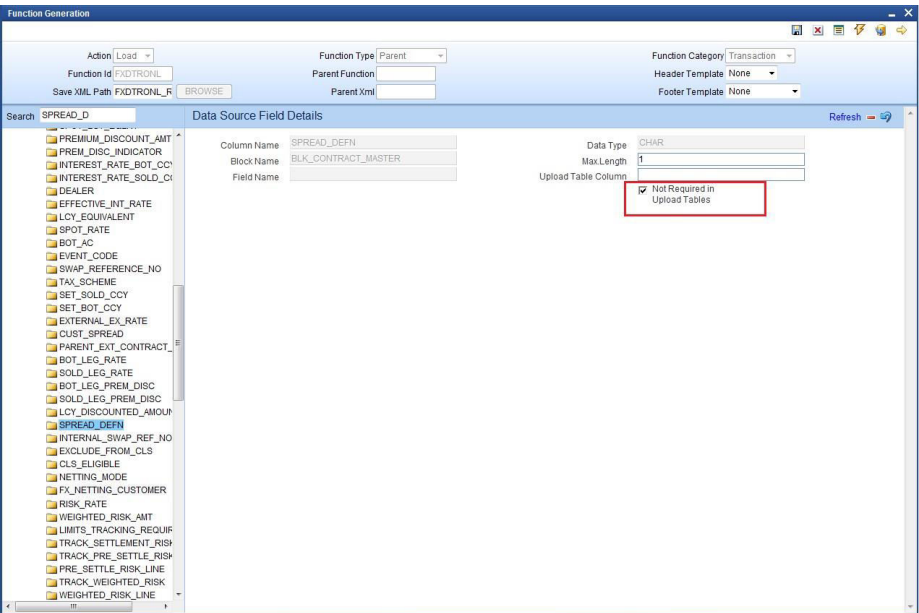
Task: Click the tree panel horizontal scrollbar thumb
Action: click(x=73, y=607)
